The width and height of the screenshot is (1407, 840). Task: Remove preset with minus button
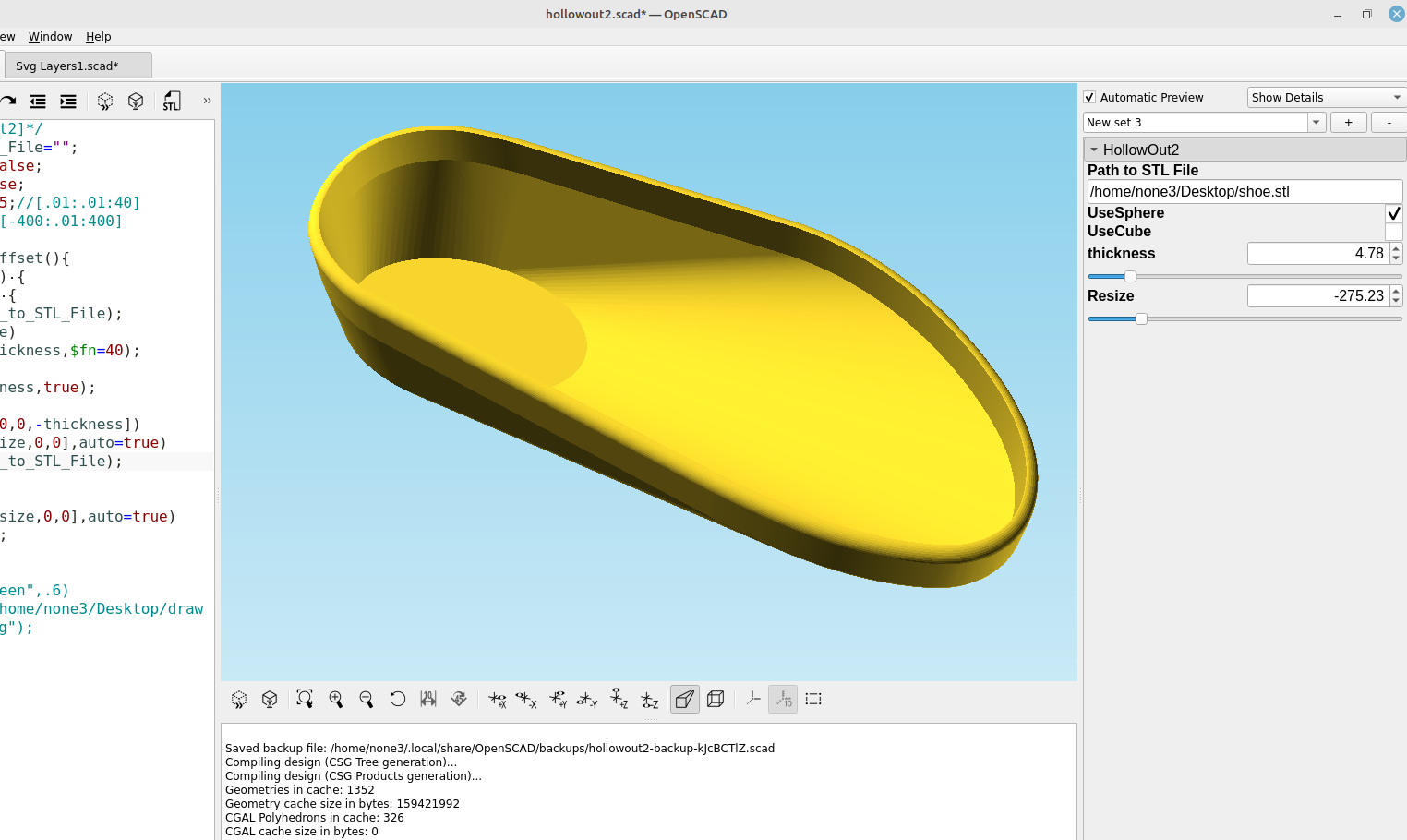[x=1389, y=122]
